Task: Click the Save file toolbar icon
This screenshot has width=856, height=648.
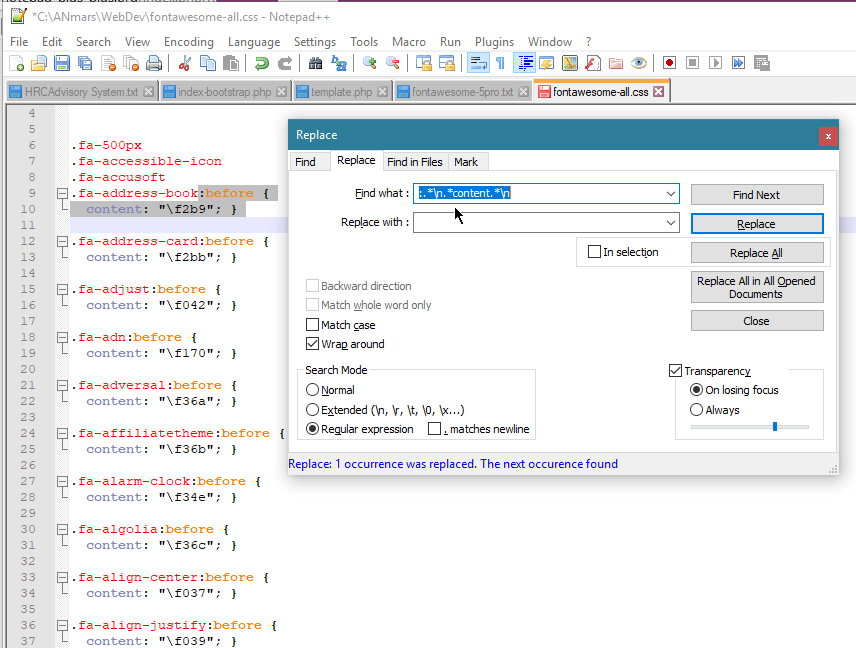Action: 62,63
